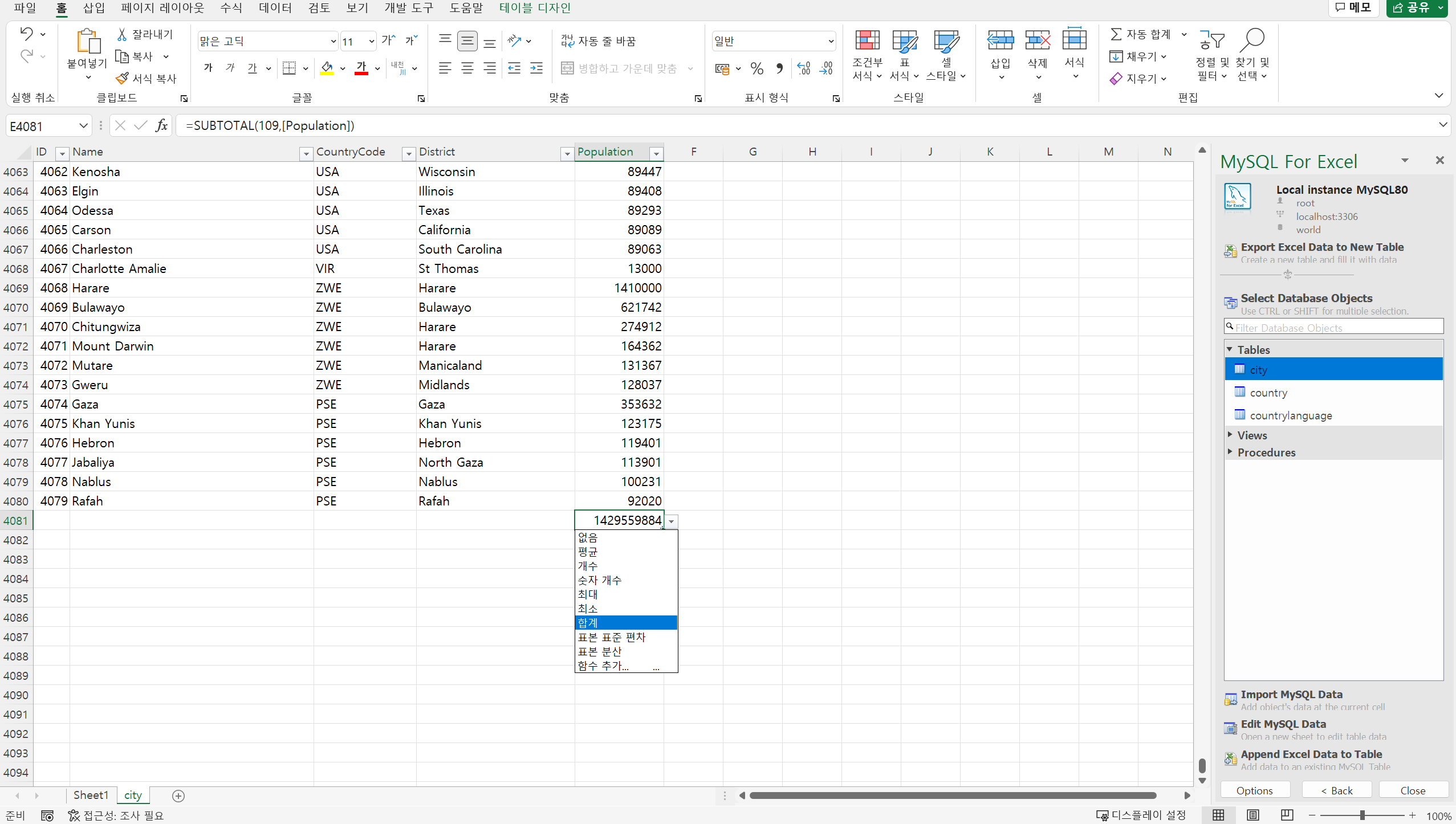1456x824 pixels.
Task: Click Export Excel Data to New Table icon
Action: 1230,251
